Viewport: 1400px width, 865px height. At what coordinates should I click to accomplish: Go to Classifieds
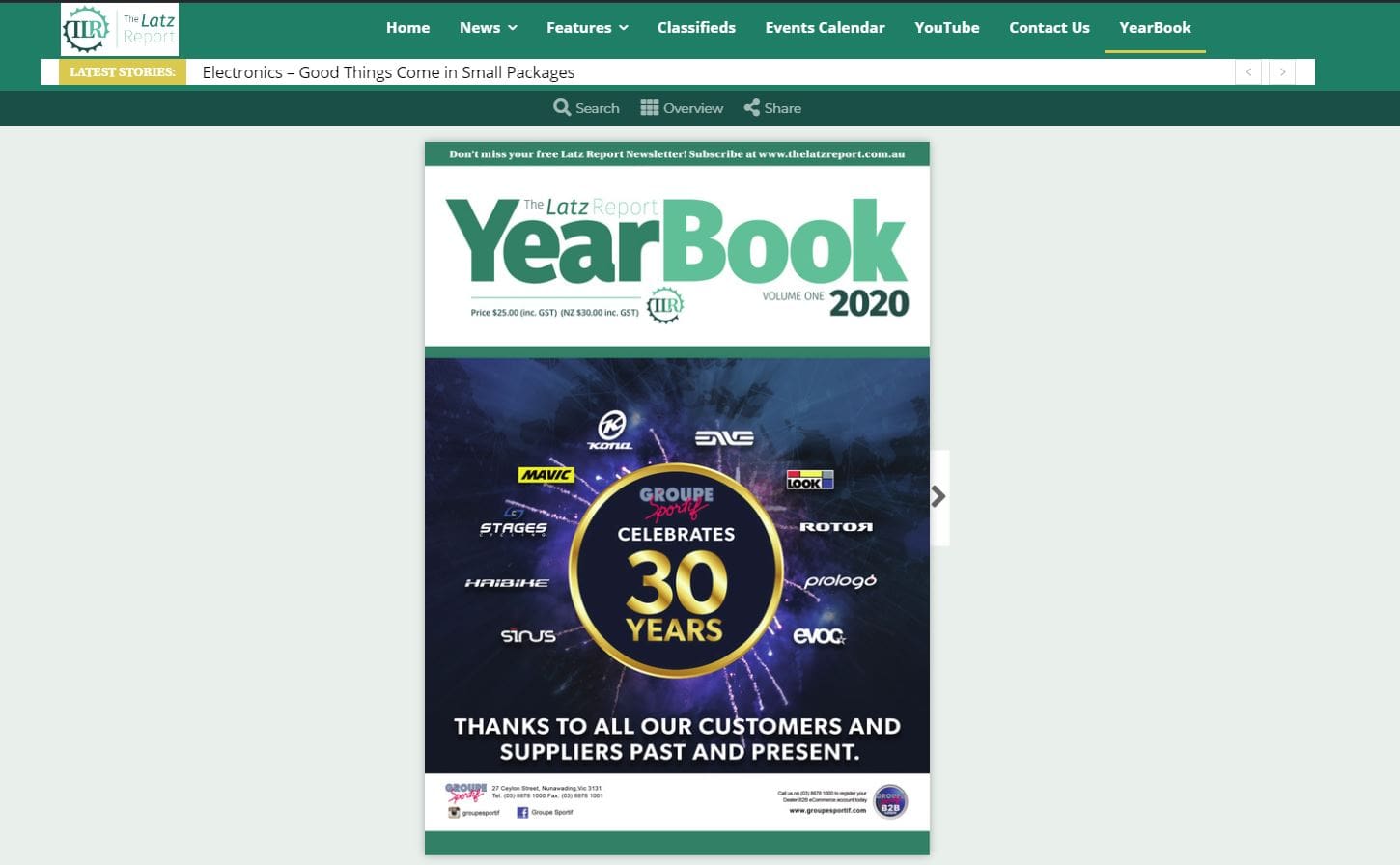pyautogui.click(x=696, y=28)
